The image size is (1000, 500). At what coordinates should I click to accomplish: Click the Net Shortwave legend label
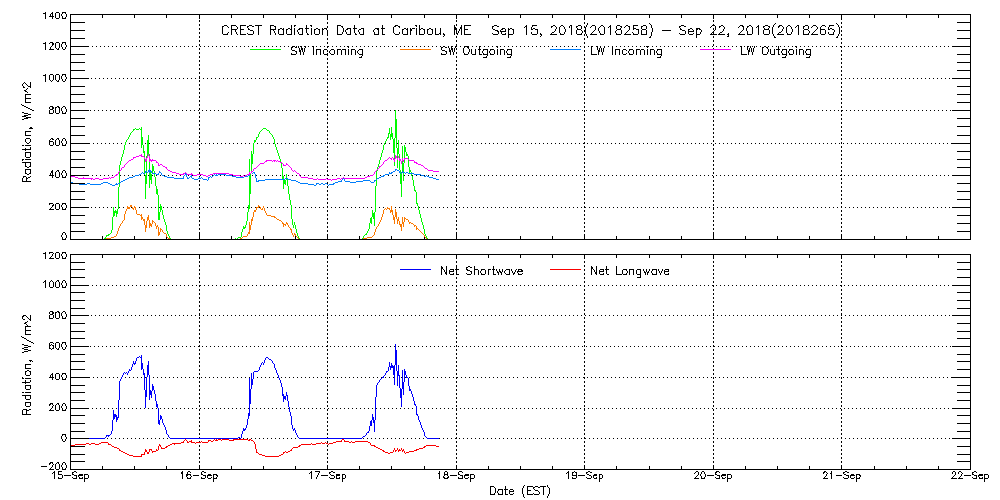tap(481, 271)
